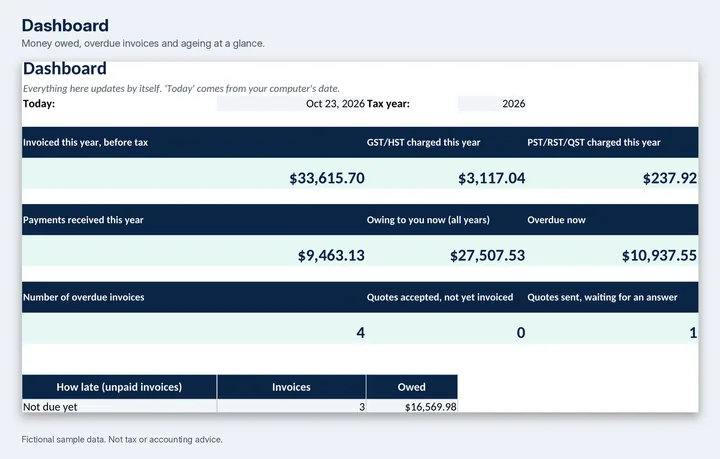Click the GST/HST amount $3,117.04
This screenshot has width=720, height=459.
click(491, 178)
